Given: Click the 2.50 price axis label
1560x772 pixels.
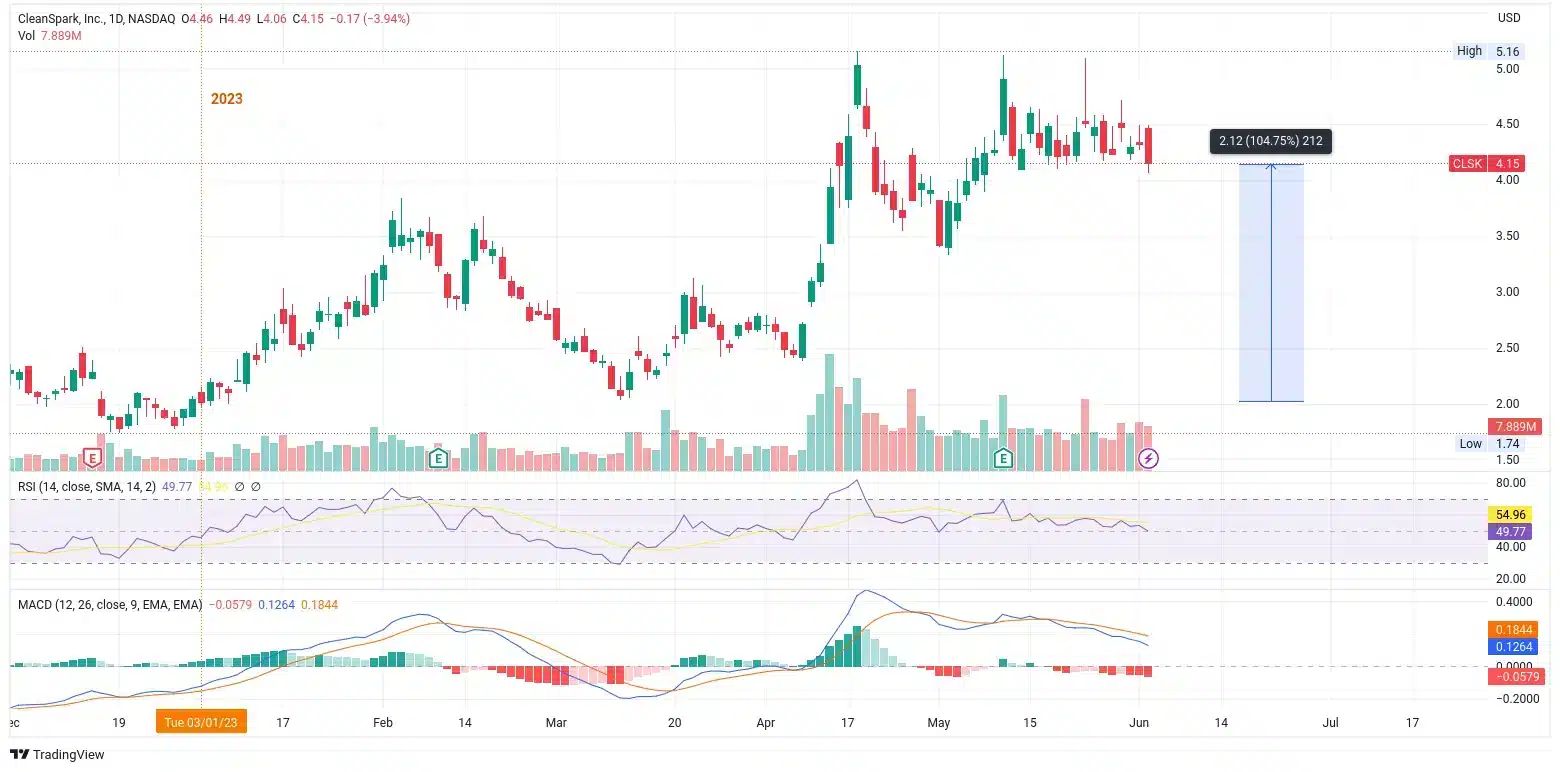Looking at the screenshot, I should tap(1508, 348).
